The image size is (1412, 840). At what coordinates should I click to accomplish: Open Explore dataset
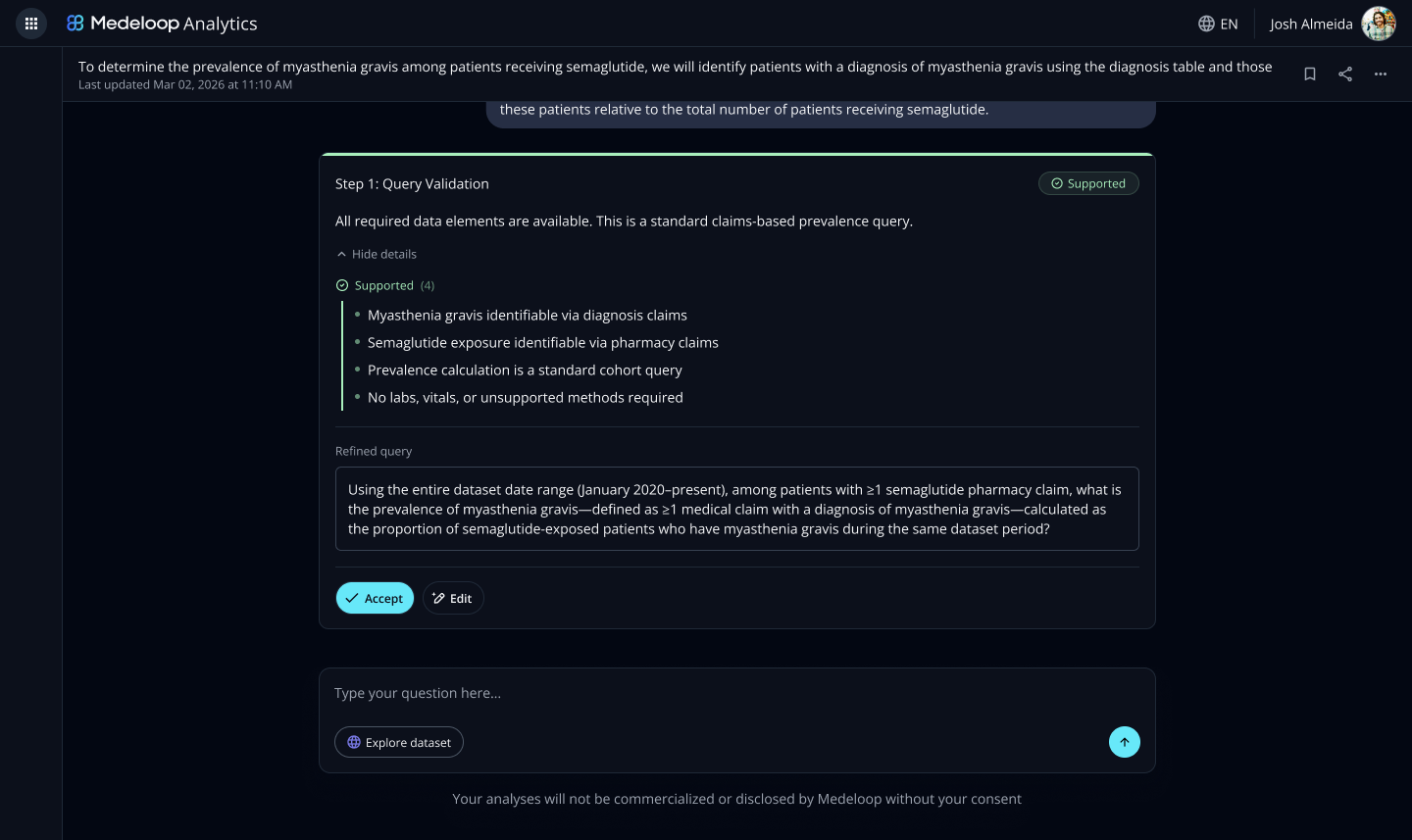tap(399, 742)
